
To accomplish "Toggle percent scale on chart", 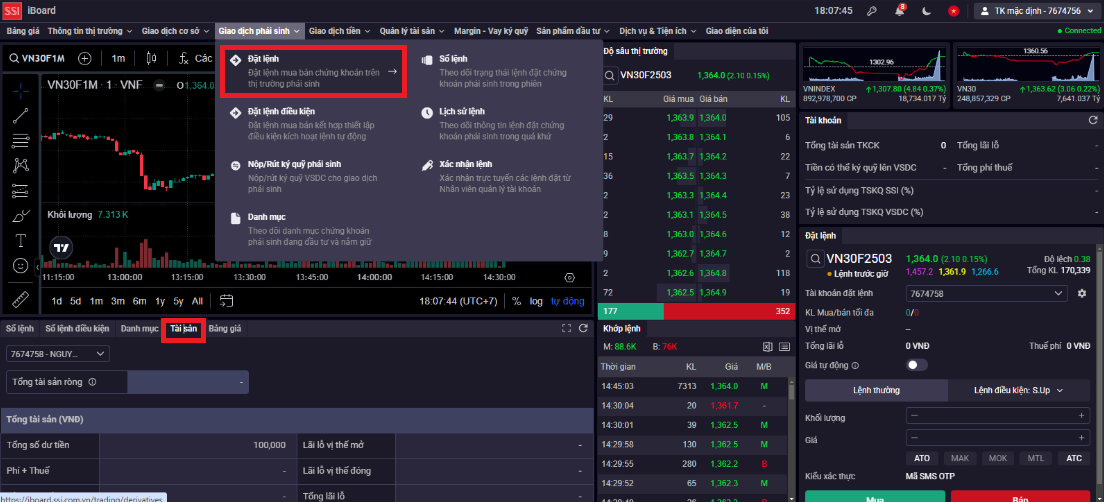I will click(517, 301).
